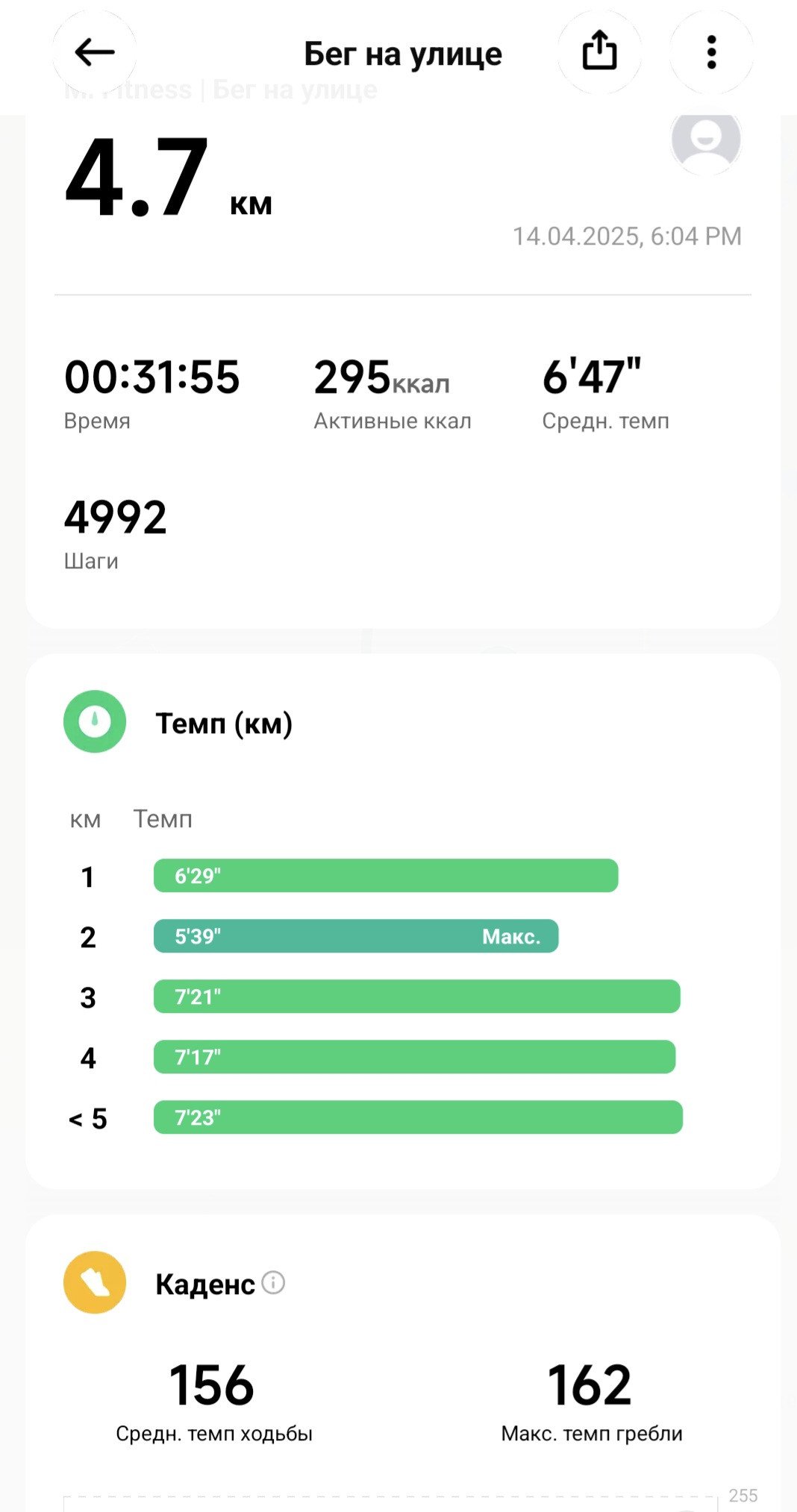This screenshot has height=1512, width=797.
Task: Select the last split bar 7'23"
Action: (418, 1117)
